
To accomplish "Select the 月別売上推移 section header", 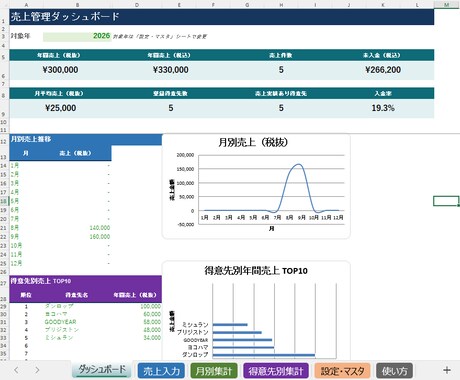I will point(85,139).
